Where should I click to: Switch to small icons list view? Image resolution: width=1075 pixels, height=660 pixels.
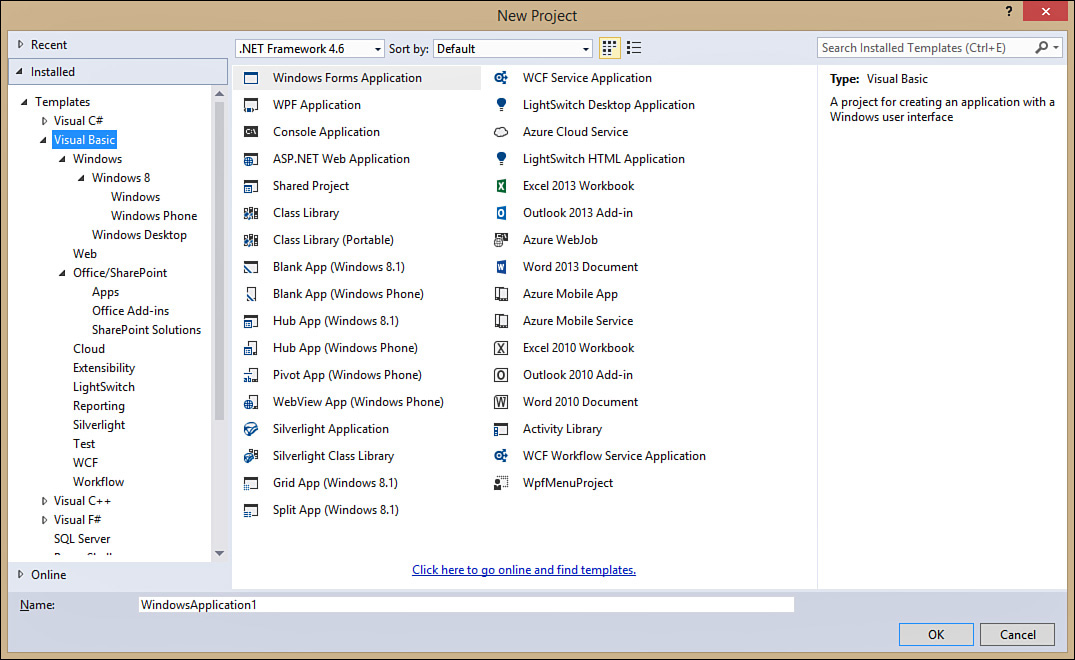(x=634, y=48)
